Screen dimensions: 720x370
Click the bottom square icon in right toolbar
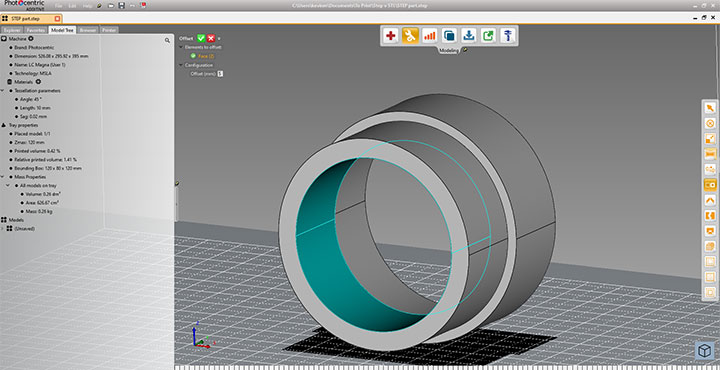click(x=710, y=292)
